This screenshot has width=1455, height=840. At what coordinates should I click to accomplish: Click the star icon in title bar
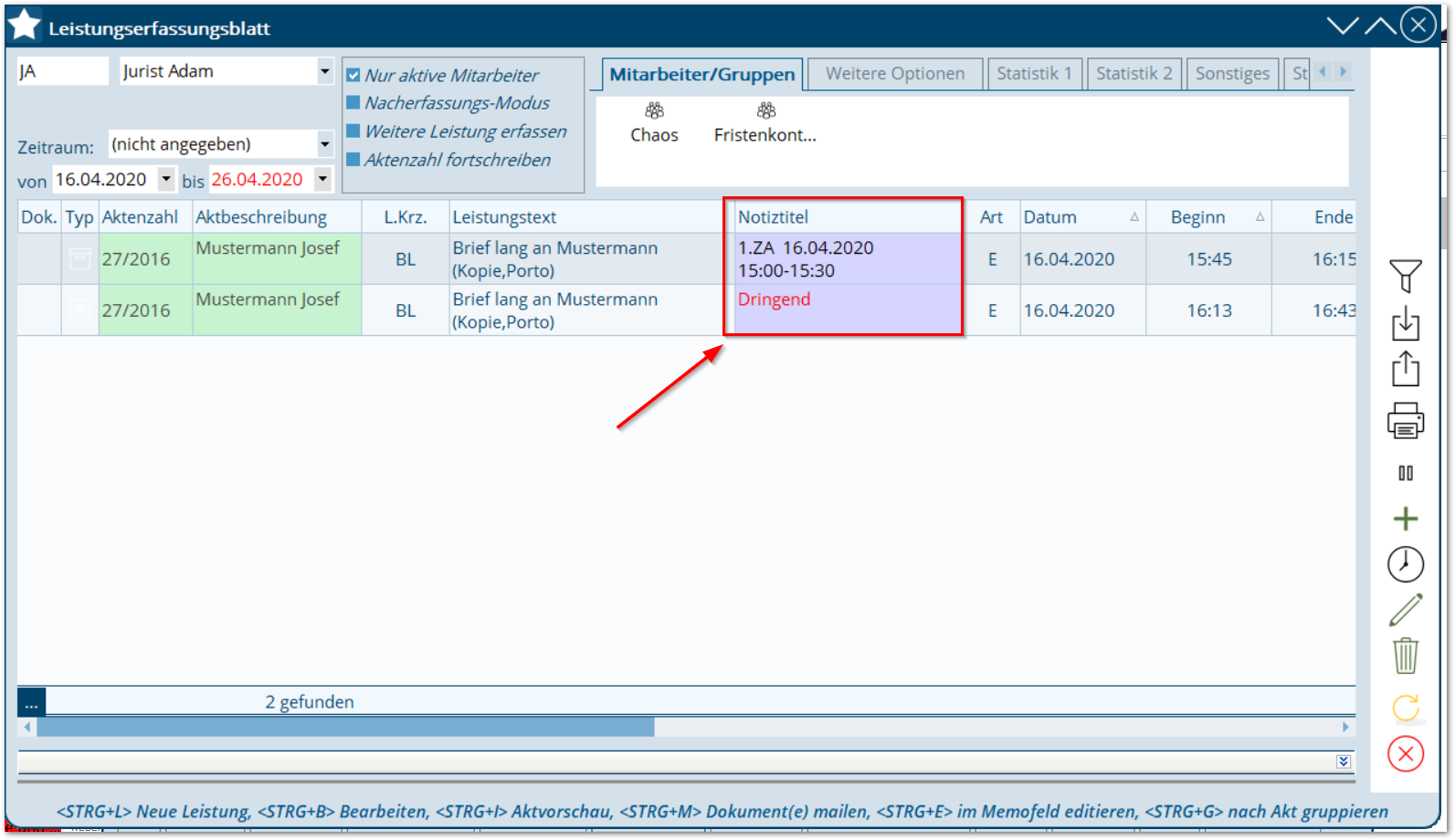(25, 26)
